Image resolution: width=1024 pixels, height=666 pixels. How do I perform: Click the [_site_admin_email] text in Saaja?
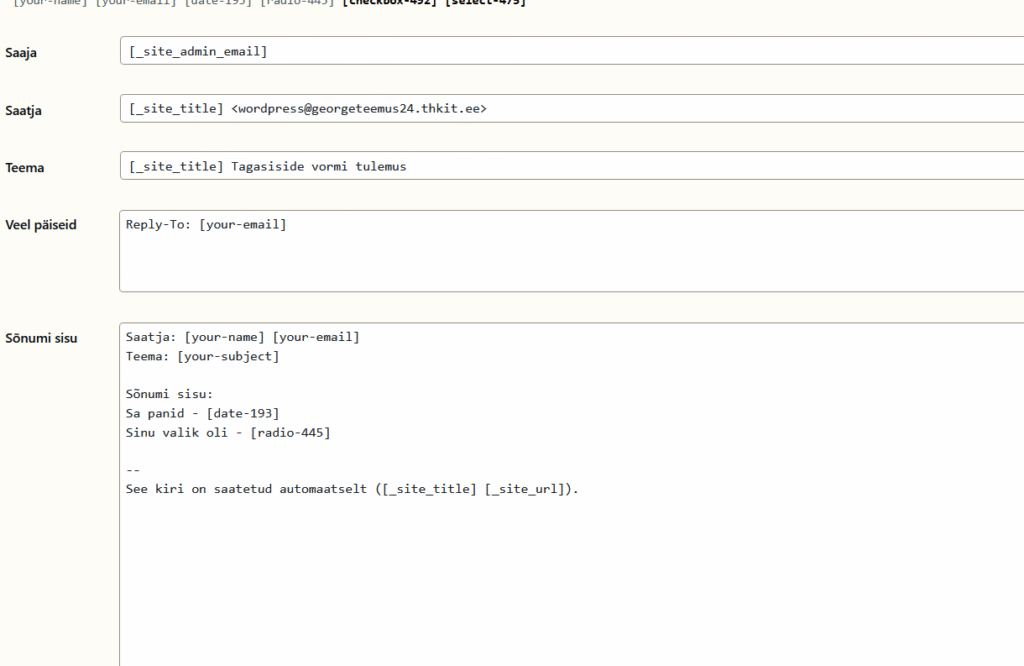tap(198, 51)
